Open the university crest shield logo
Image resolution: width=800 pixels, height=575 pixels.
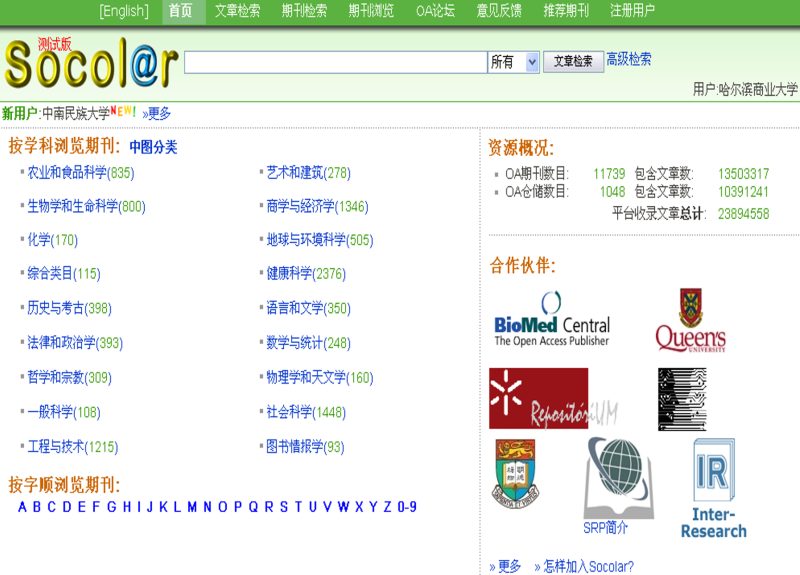tap(515, 473)
